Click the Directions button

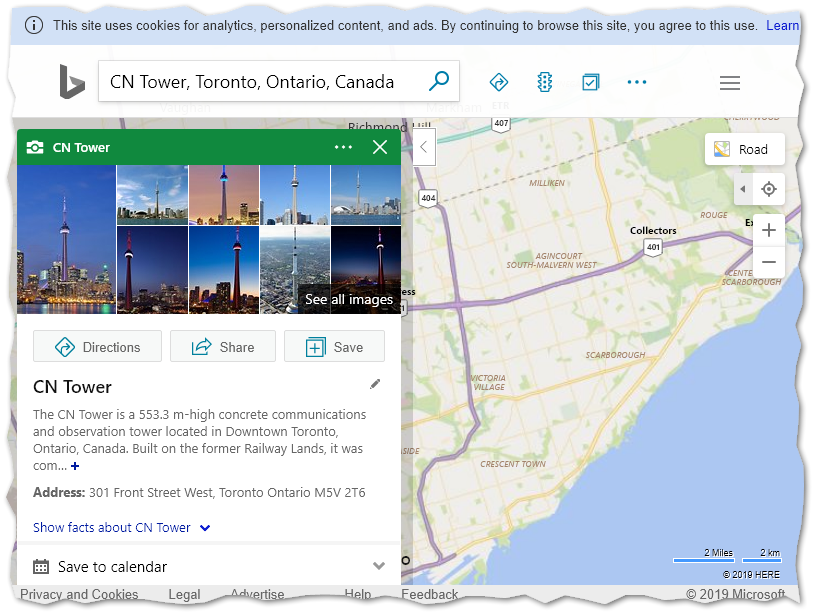click(x=98, y=347)
